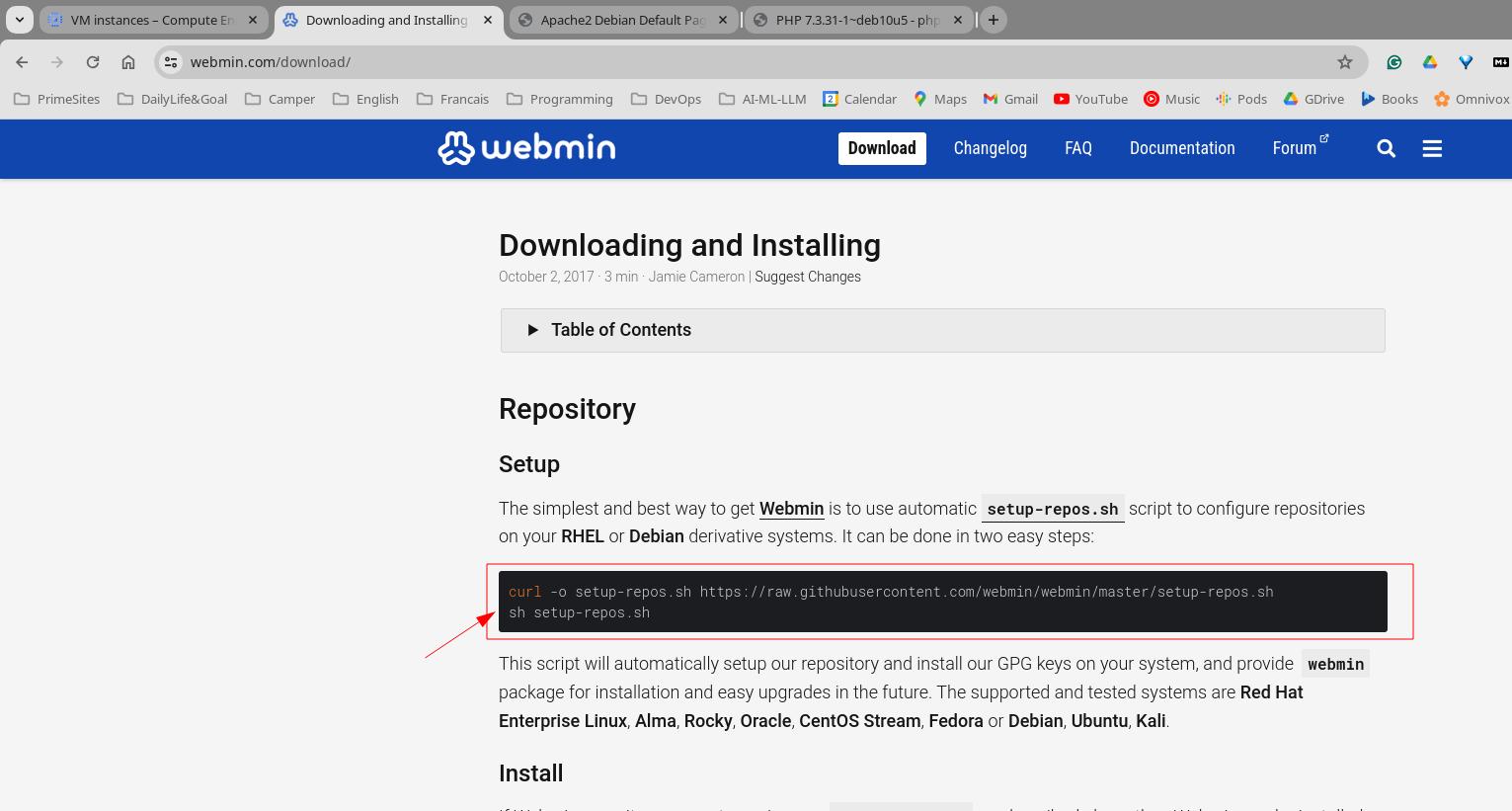Select Download in site navigation
The image size is (1512, 811).
(882, 148)
